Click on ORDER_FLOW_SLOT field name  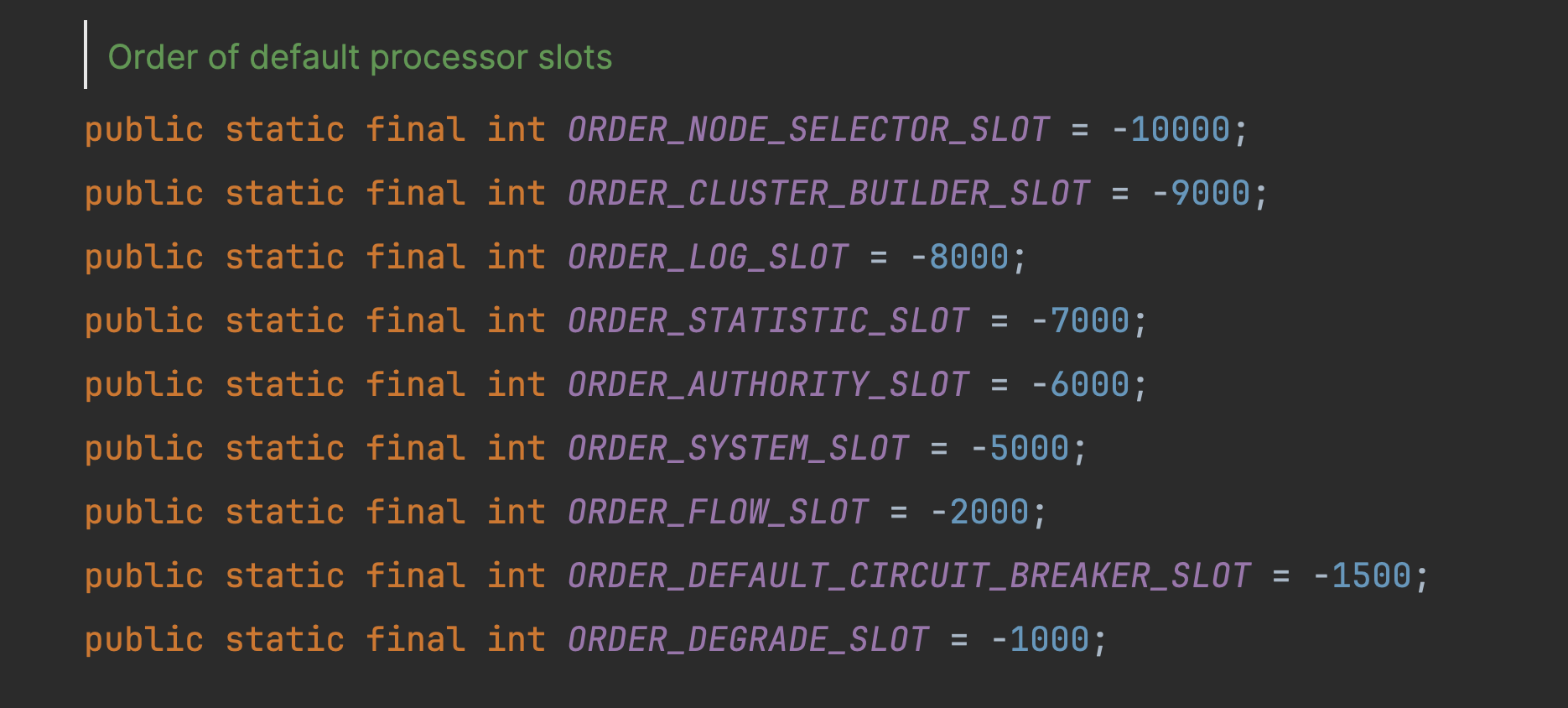pyautogui.click(x=718, y=513)
